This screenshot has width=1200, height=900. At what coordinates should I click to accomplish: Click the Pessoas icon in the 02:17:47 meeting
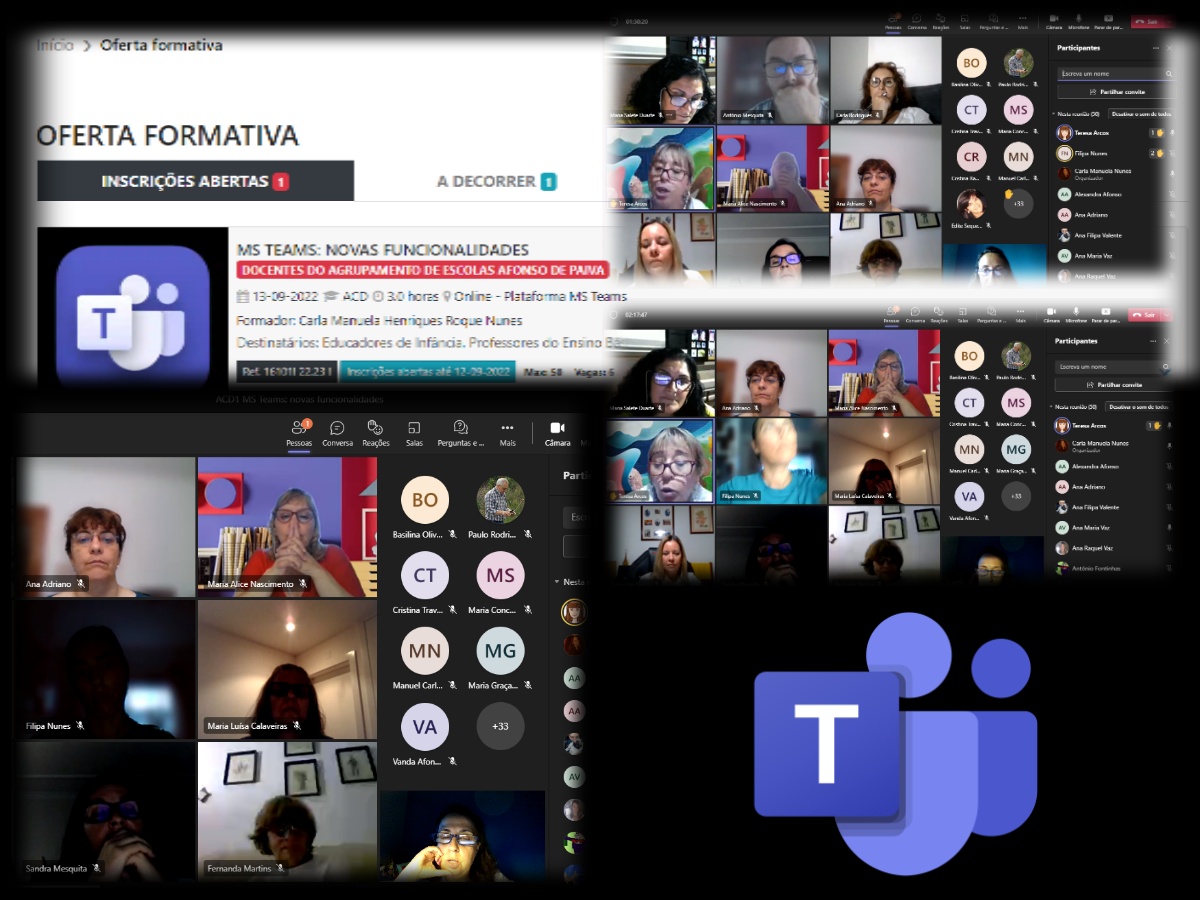click(891, 316)
